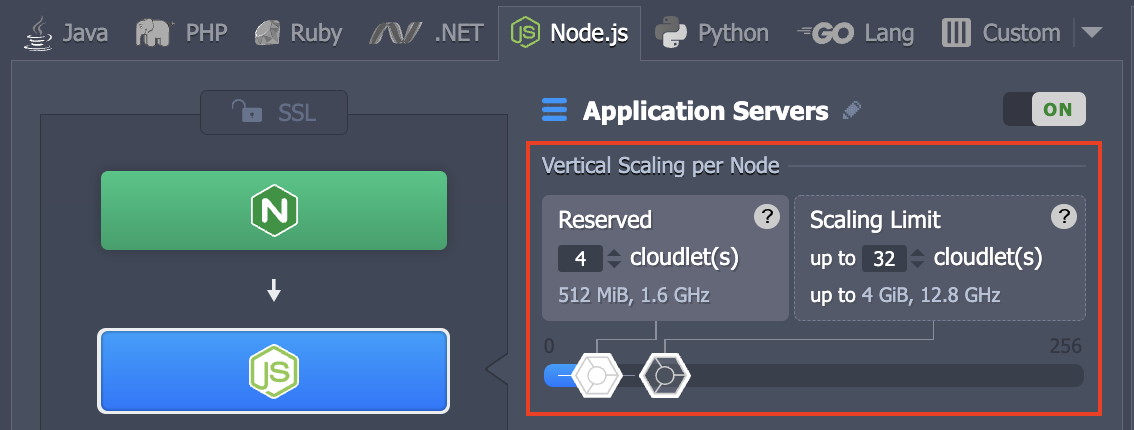Screen dimensions: 1134x430
Task: Select the Node.js application server block
Action: (274, 371)
